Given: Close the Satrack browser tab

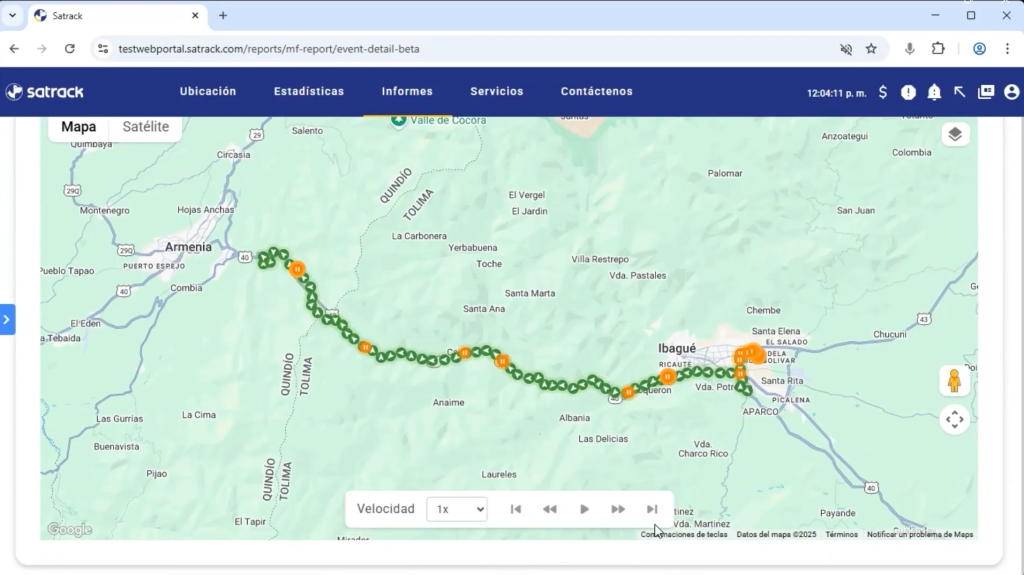Looking at the screenshot, I should [195, 16].
